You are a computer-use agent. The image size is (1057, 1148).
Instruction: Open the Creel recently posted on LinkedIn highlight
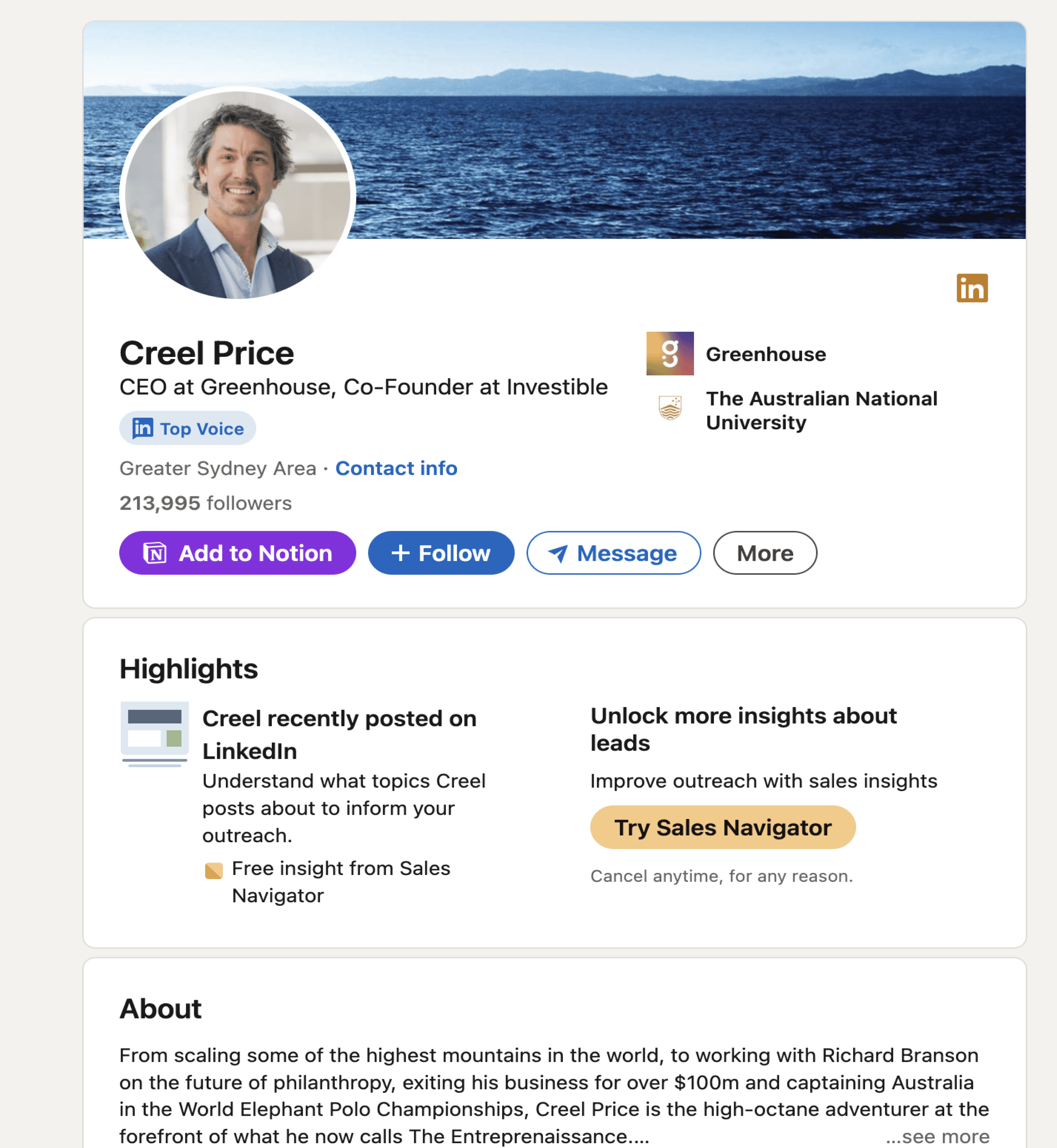click(339, 734)
